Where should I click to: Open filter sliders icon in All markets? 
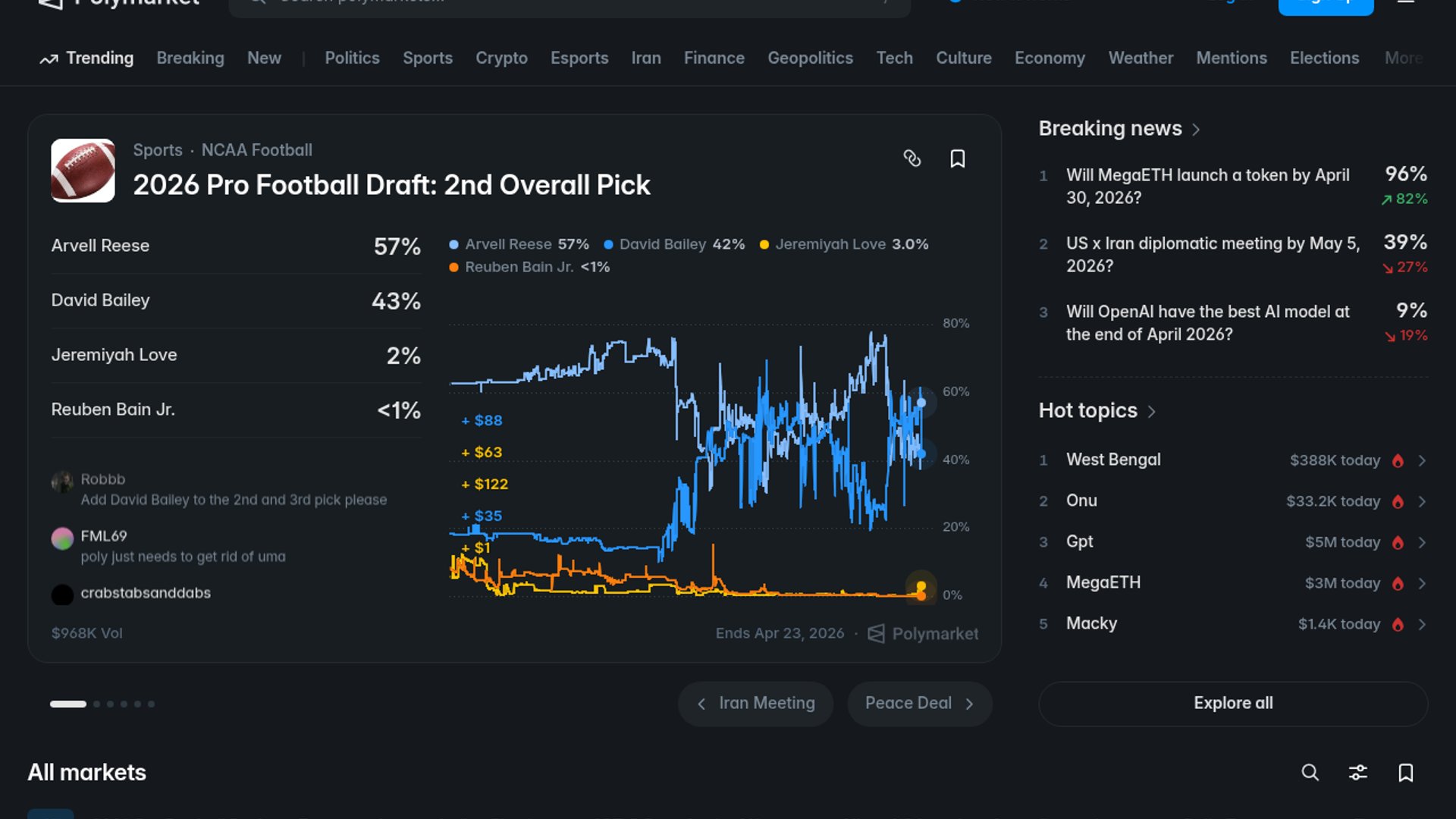pos(1357,772)
